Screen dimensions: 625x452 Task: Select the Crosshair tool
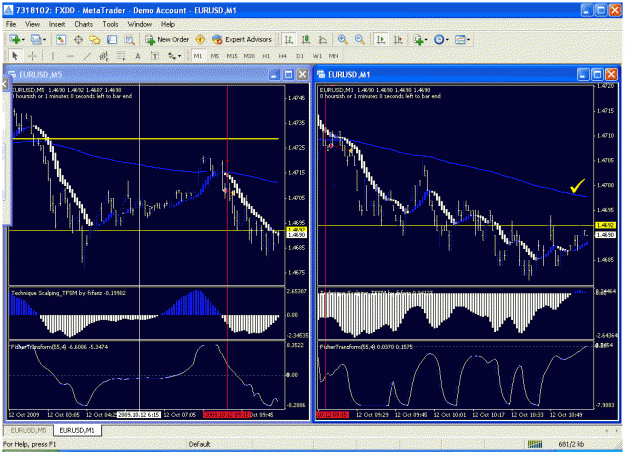pos(32,56)
